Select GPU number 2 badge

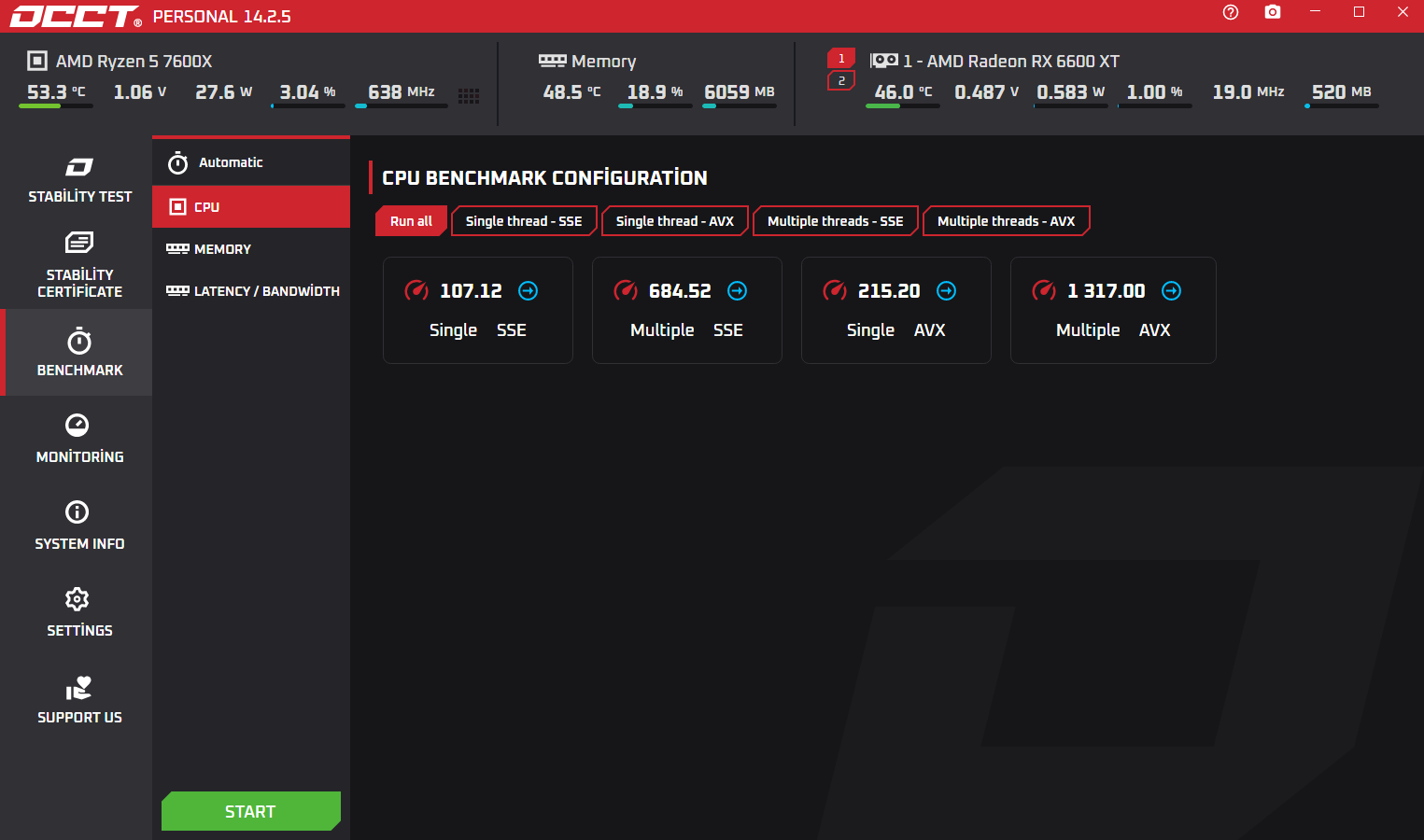pyautogui.click(x=841, y=81)
